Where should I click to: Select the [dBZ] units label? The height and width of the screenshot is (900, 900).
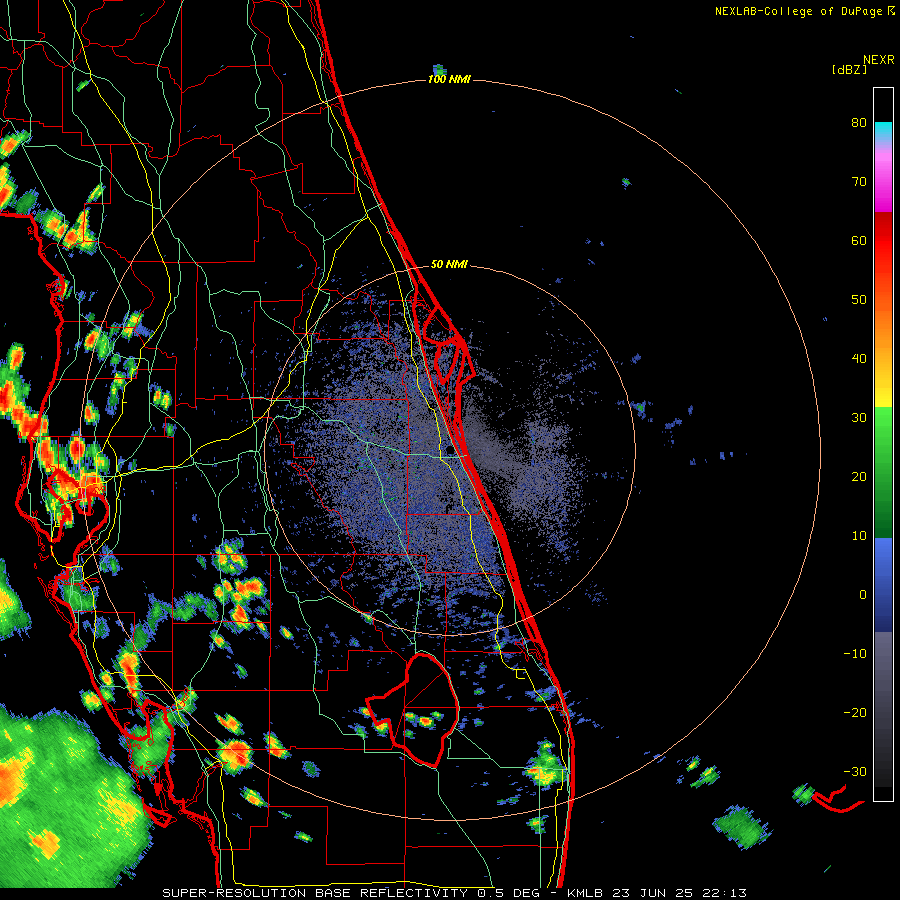click(x=849, y=69)
